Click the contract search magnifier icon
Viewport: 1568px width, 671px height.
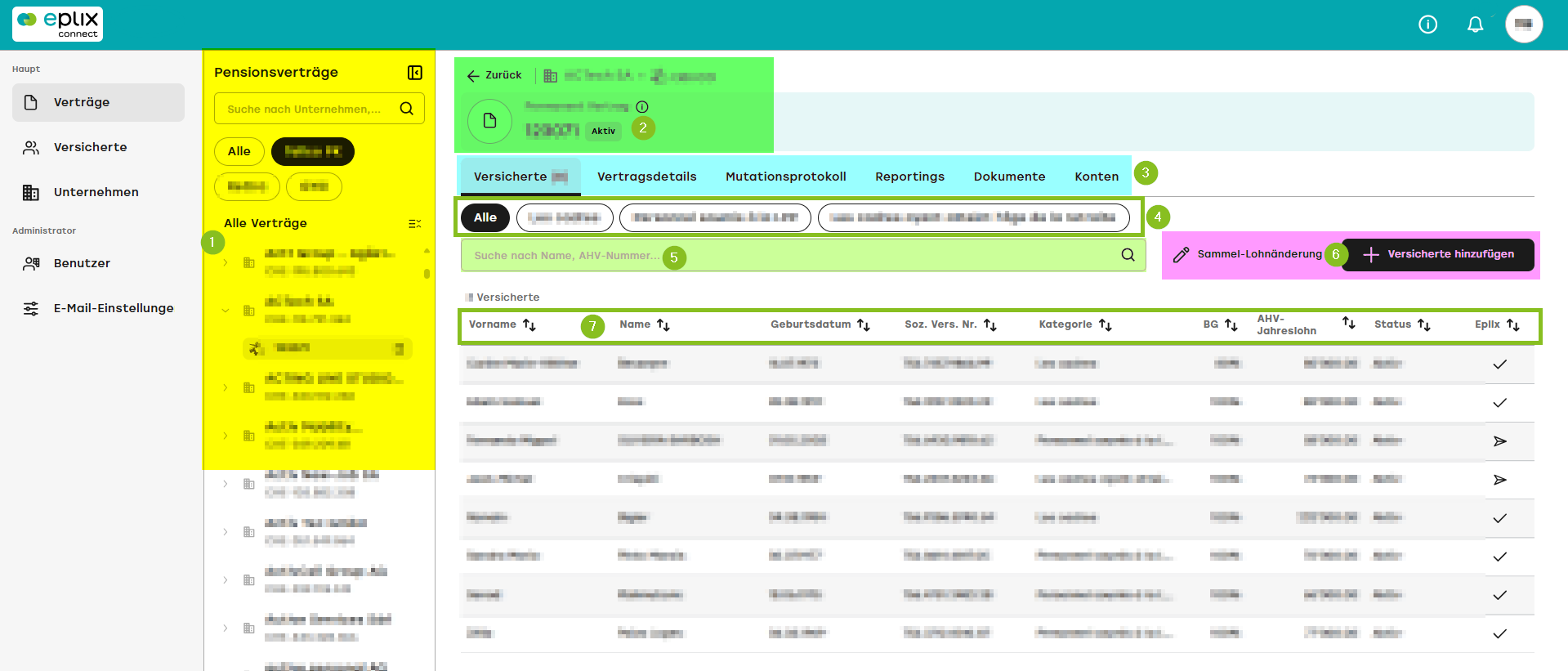406,109
